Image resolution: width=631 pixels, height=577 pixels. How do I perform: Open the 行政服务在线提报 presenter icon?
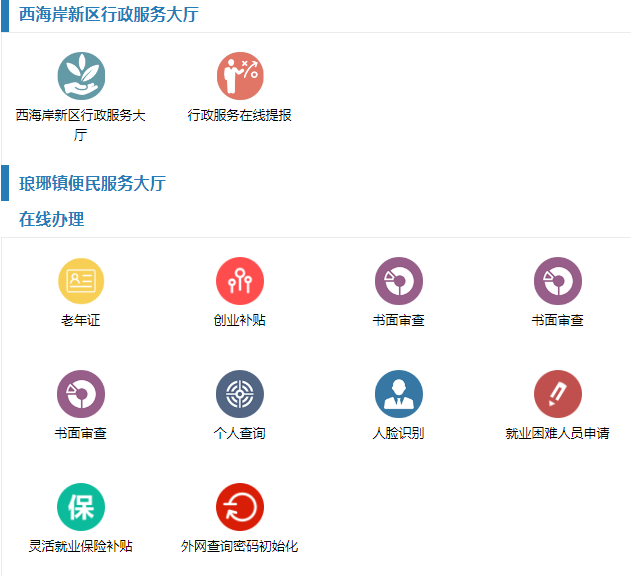[240, 76]
